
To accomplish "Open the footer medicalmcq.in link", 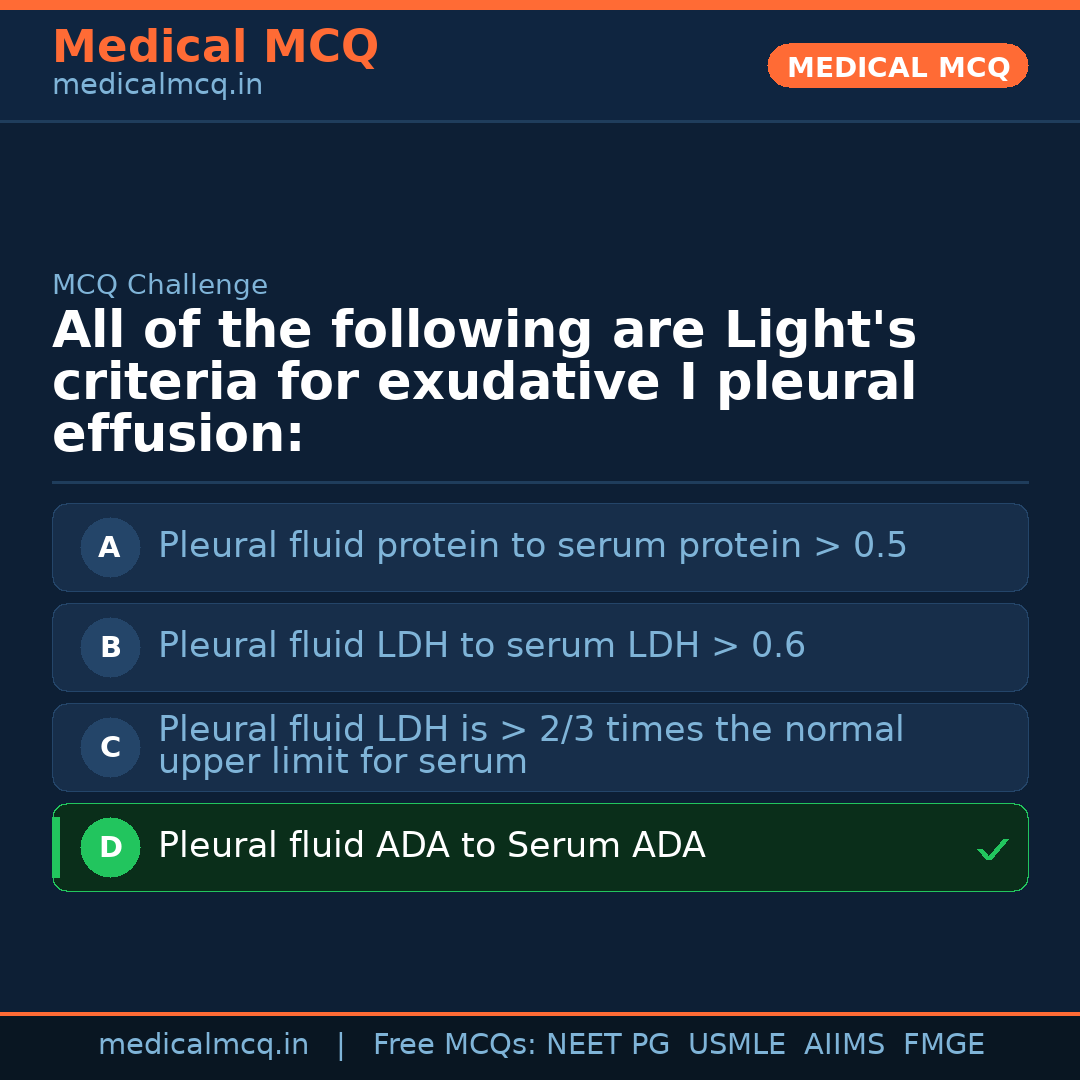I will [x=203, y=1045].
